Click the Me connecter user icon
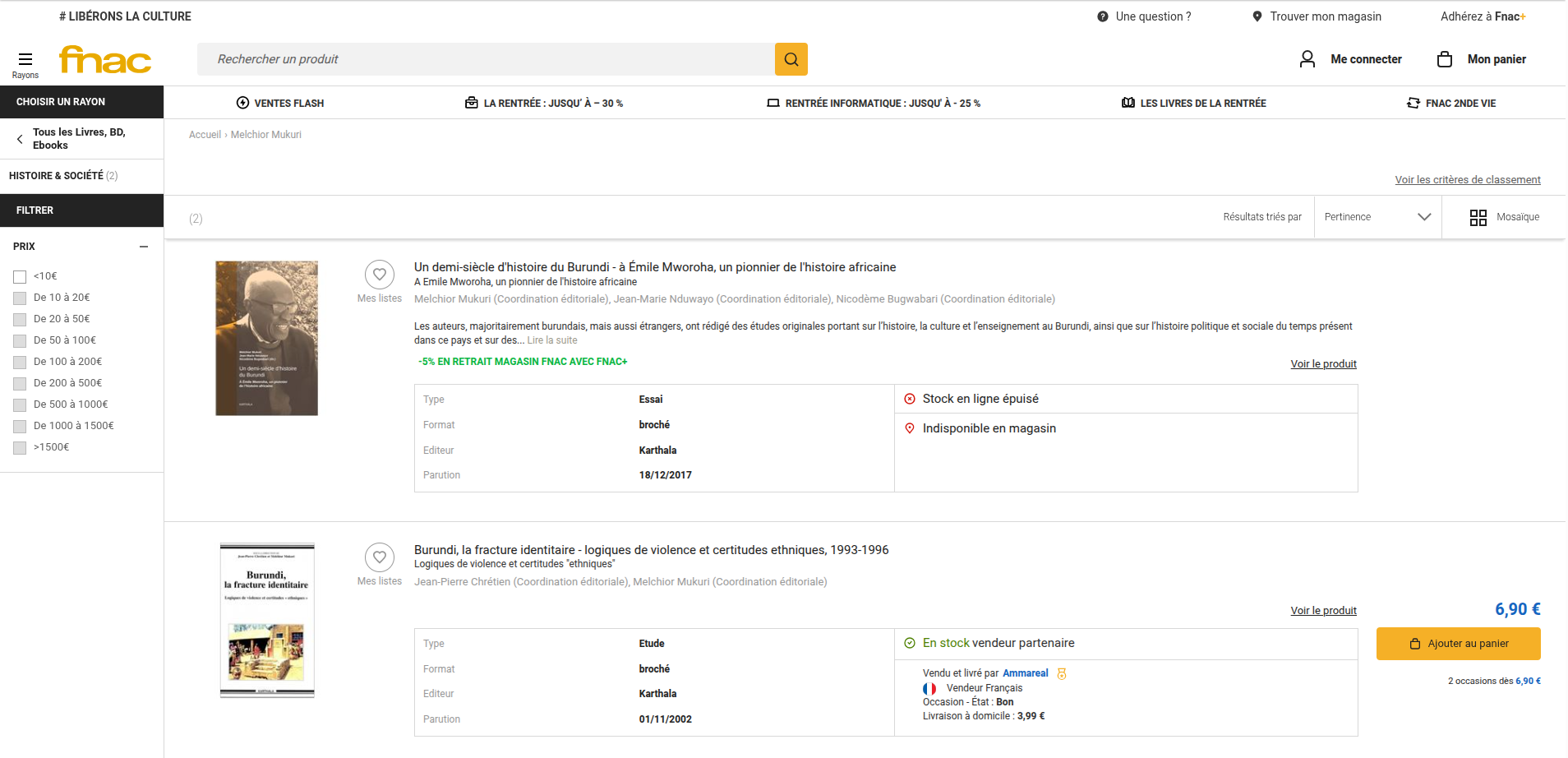 point(1307,59)
